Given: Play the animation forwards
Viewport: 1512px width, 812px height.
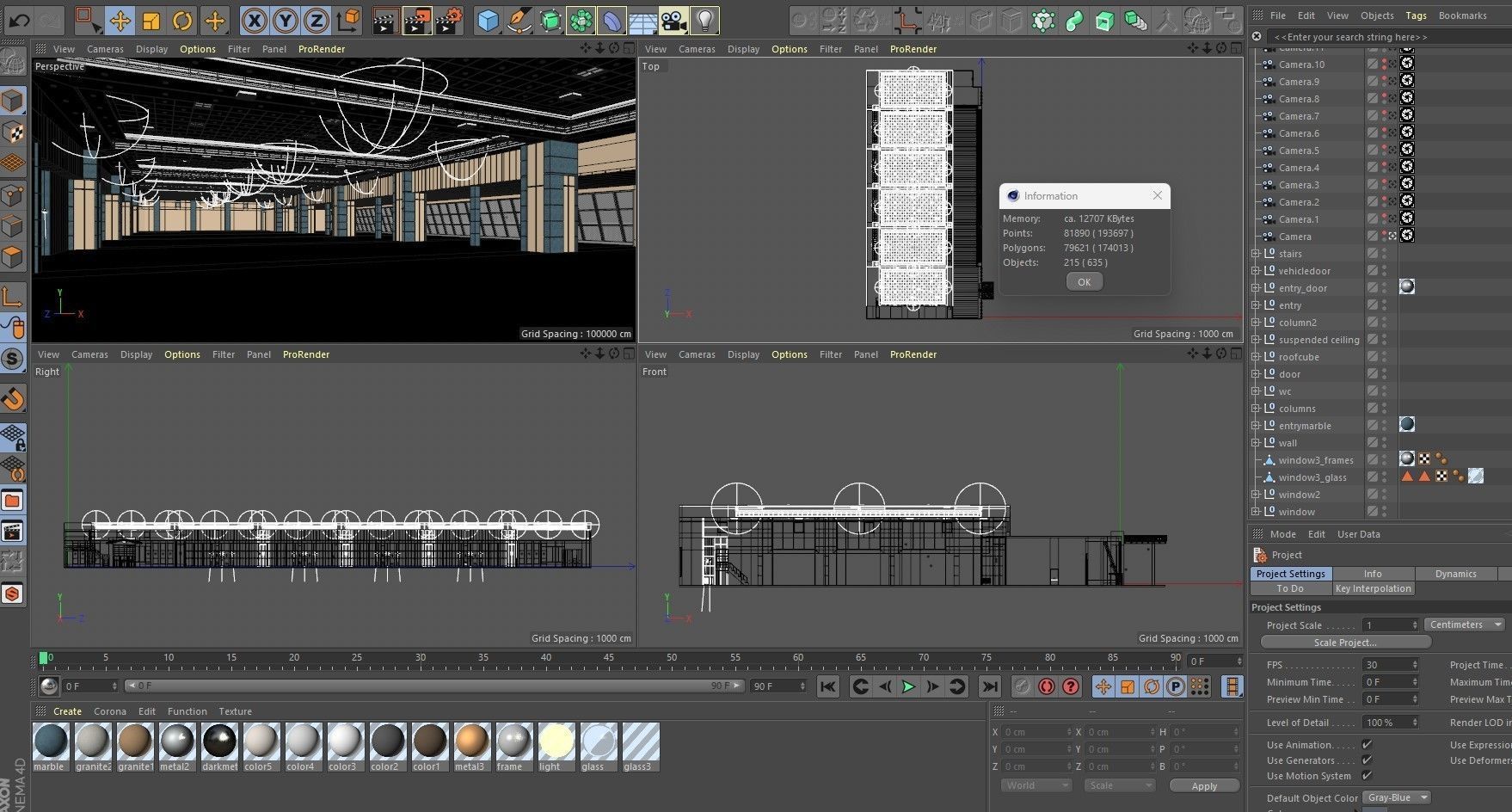Looking at the screenshot, I should [x=908, y=686].
